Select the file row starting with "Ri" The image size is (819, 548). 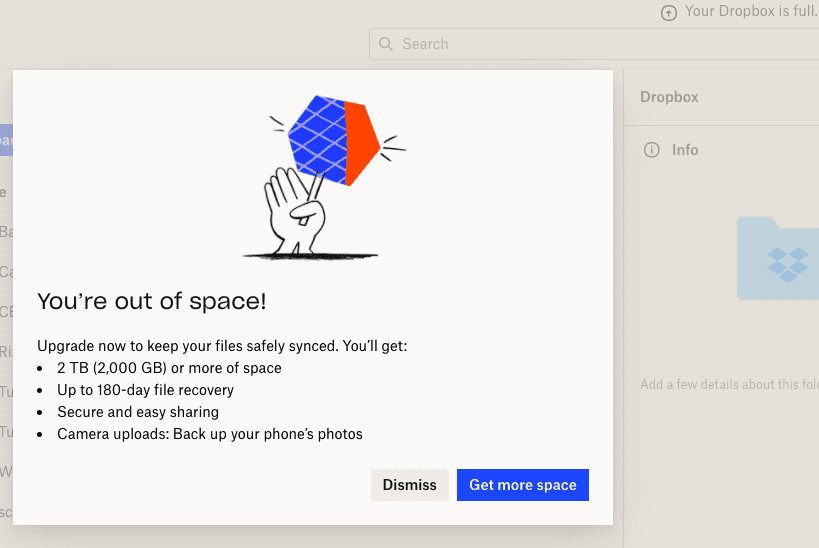click(6, 352)
